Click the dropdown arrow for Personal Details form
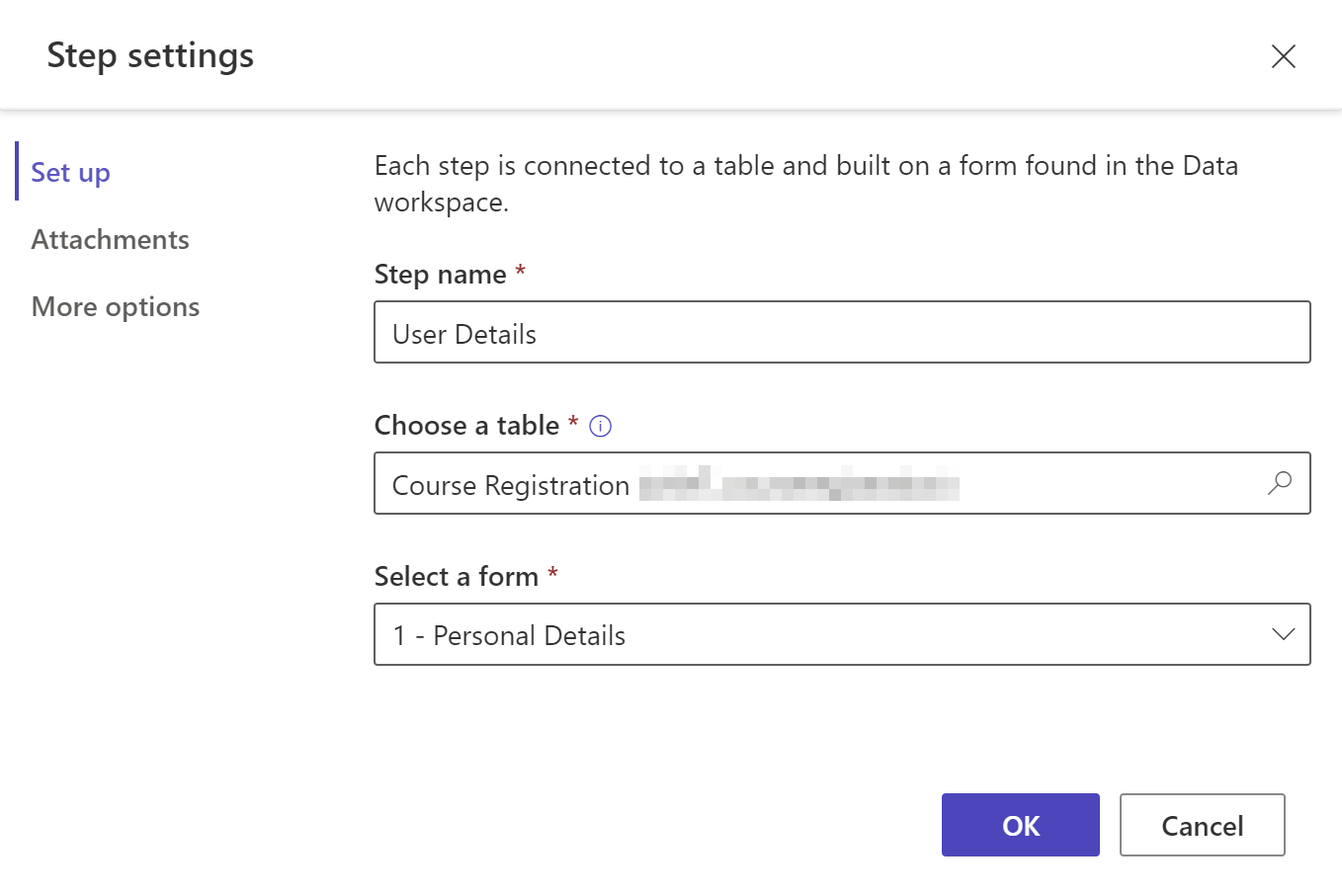Viewport: 1342px width, 896px height. click(1282, 634)
